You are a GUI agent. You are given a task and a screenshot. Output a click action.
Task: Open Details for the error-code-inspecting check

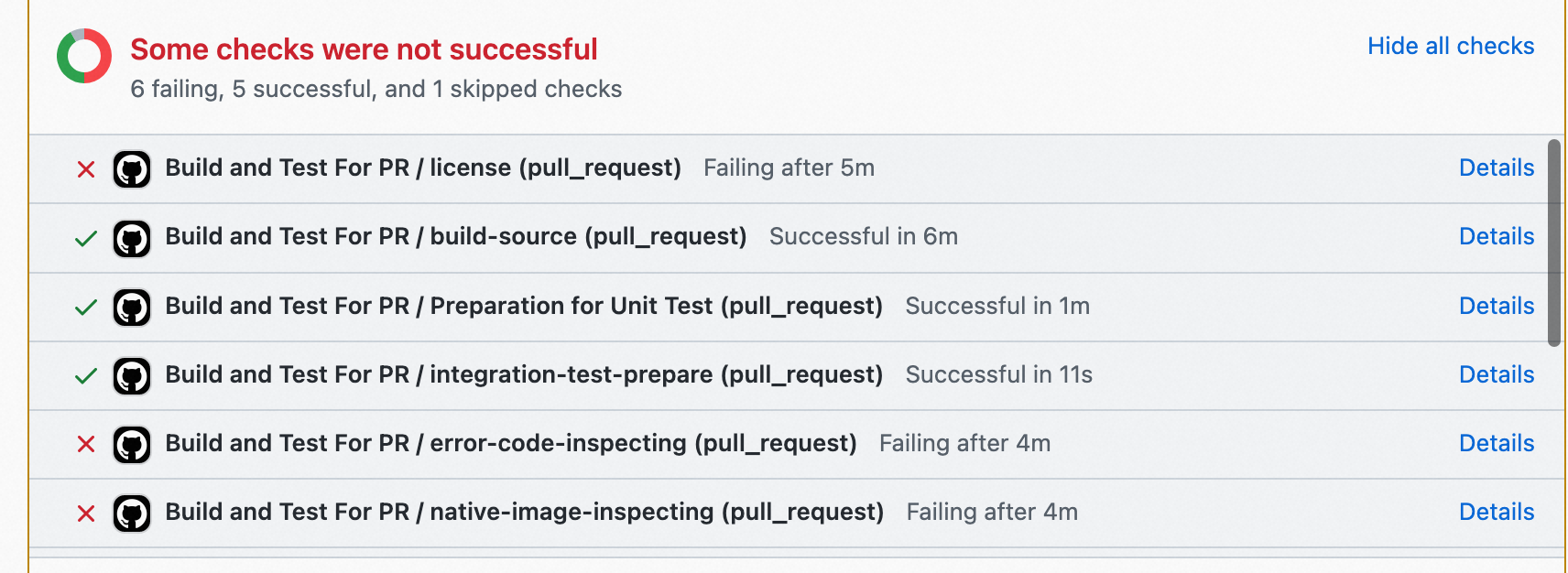click(x=1497, y=443)
